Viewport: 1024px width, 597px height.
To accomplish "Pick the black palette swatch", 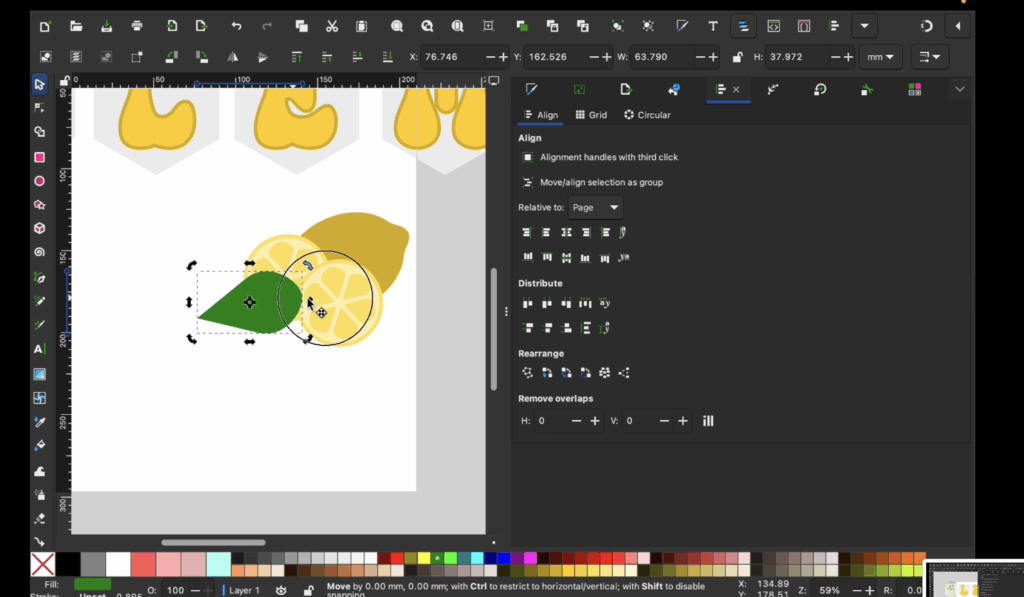I will pyautogui.click(x=68, y=564).
